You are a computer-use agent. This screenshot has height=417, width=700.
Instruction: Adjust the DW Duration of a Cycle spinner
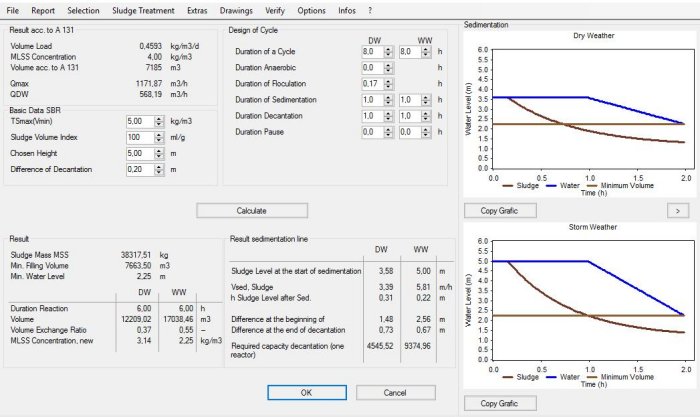[x=390, y=51]
